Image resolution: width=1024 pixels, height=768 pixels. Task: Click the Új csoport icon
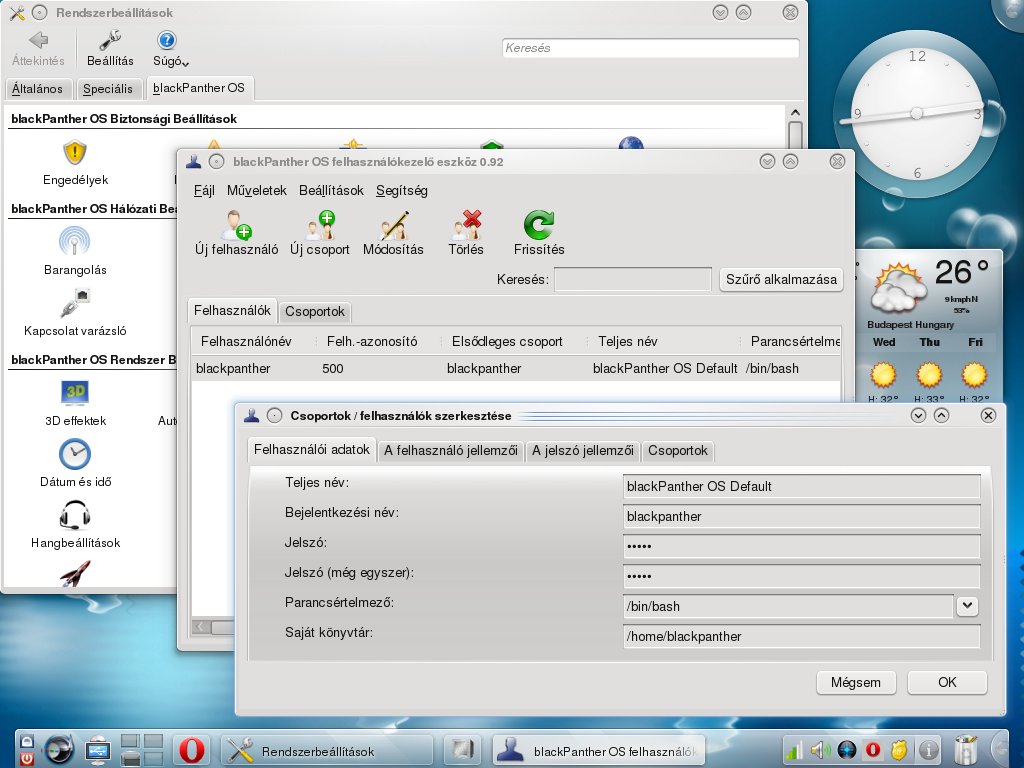pos(320,225)
